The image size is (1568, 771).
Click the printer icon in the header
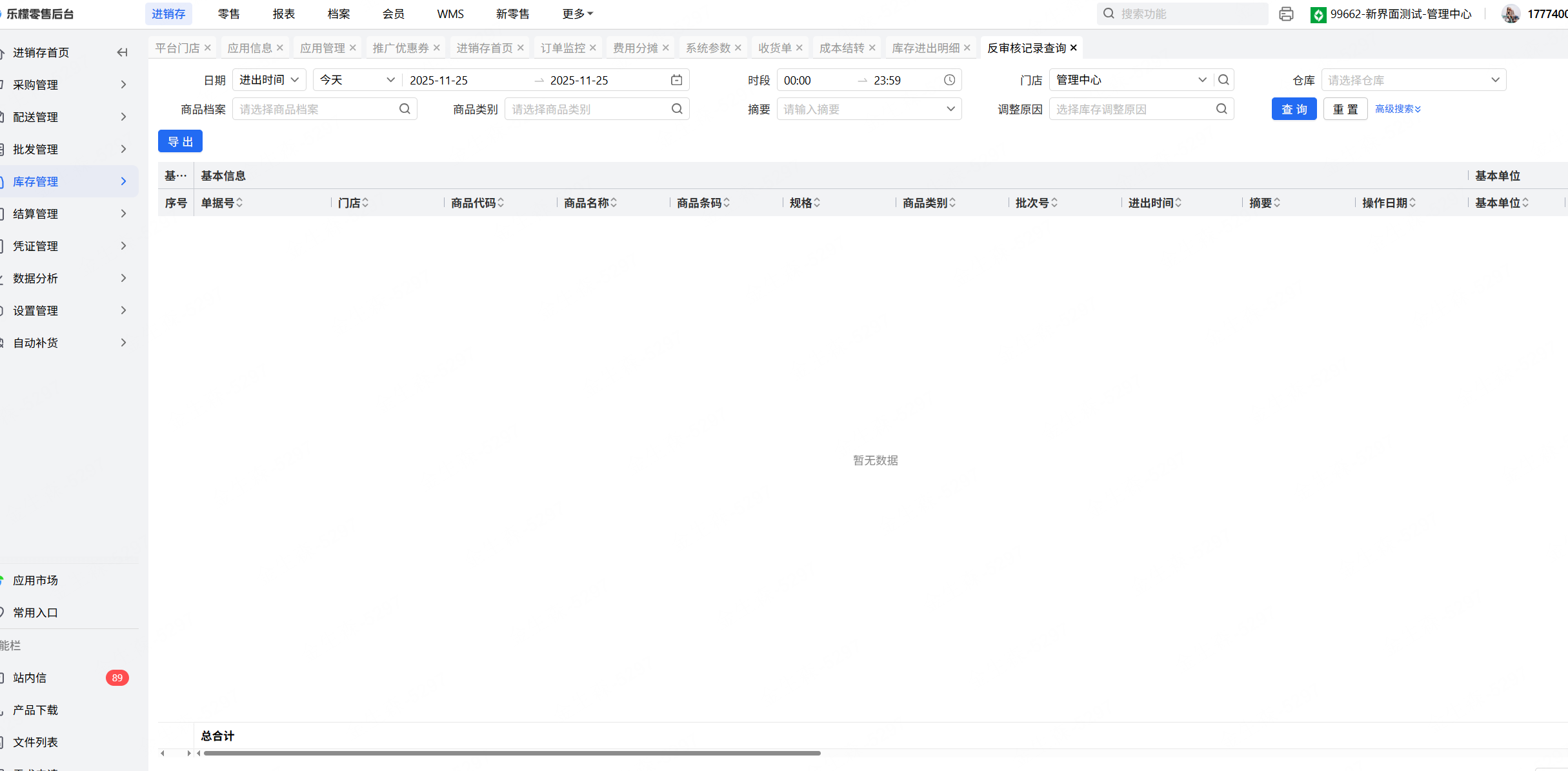[x=1286, y=14]
